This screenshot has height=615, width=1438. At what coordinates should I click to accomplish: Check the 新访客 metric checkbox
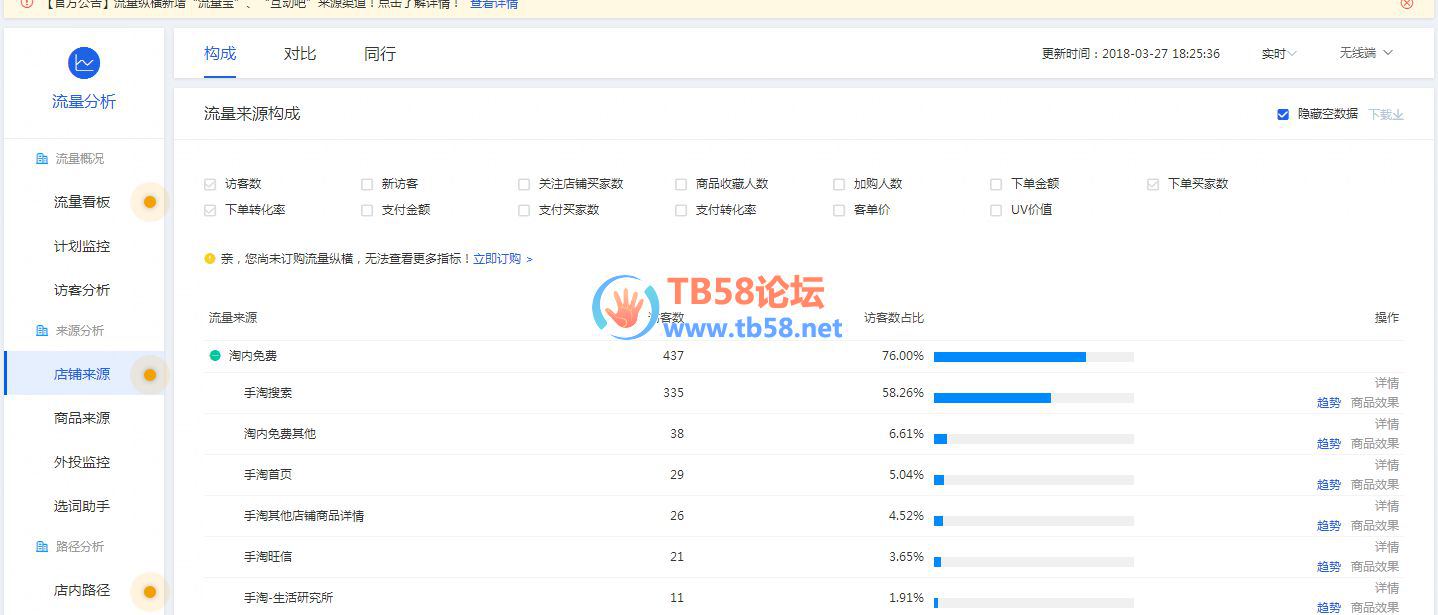[x=367, y=184]
